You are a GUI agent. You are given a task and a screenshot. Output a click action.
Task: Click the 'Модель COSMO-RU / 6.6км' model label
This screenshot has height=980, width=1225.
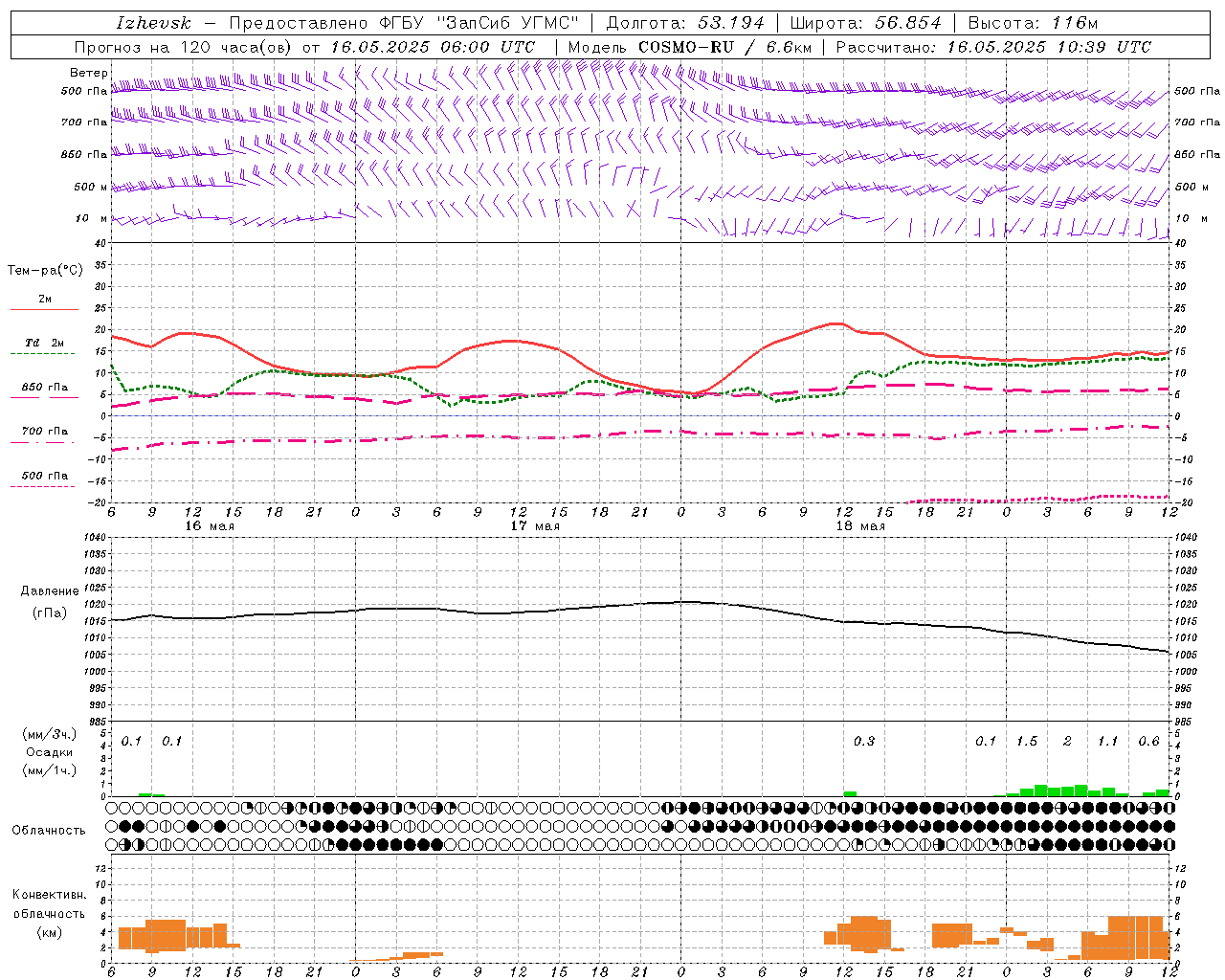(x=690, y=47)
